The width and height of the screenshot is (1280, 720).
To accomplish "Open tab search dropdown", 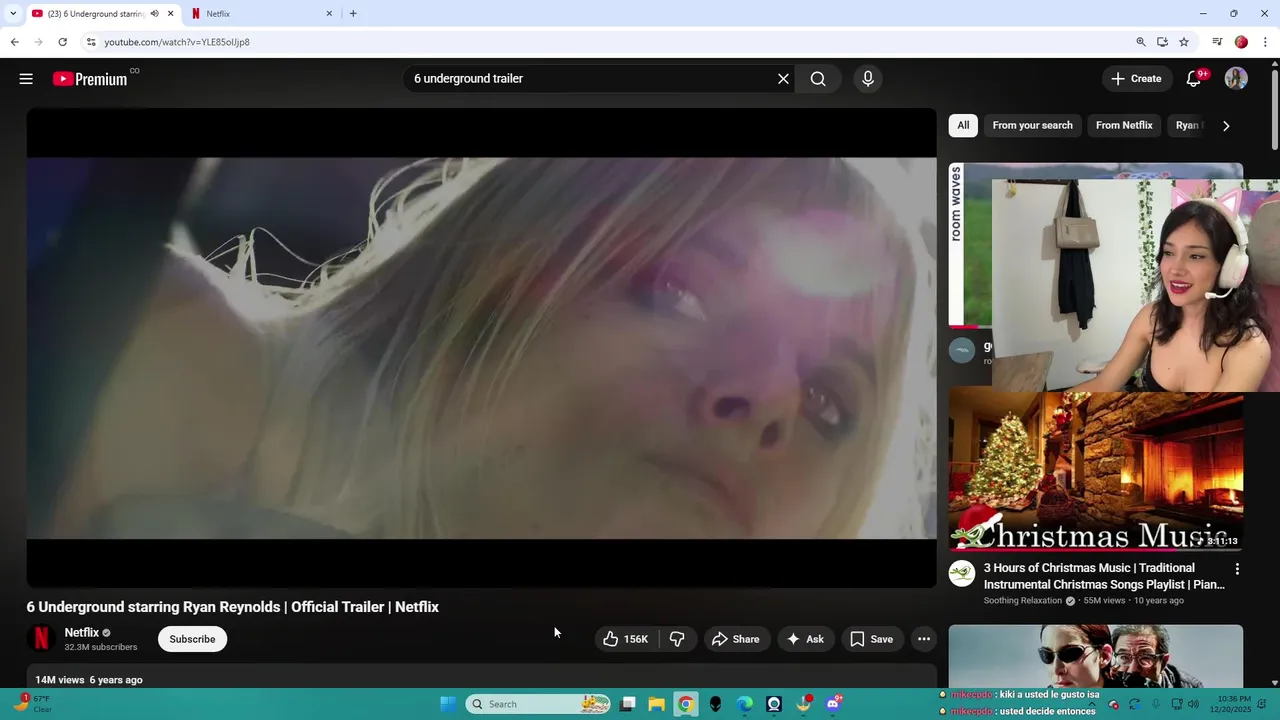I will pos(13,14).
